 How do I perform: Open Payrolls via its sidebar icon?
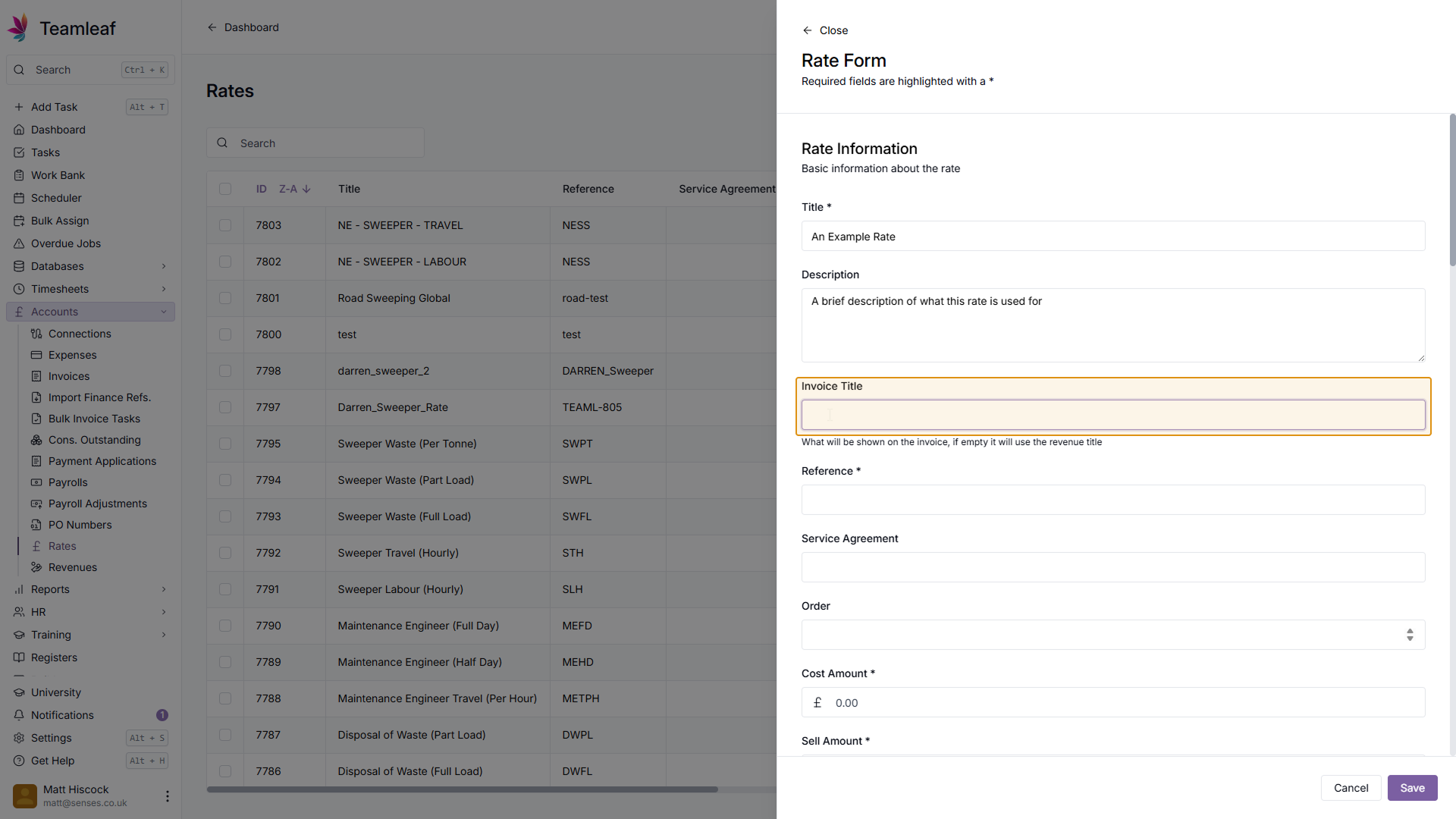point(36,482)
